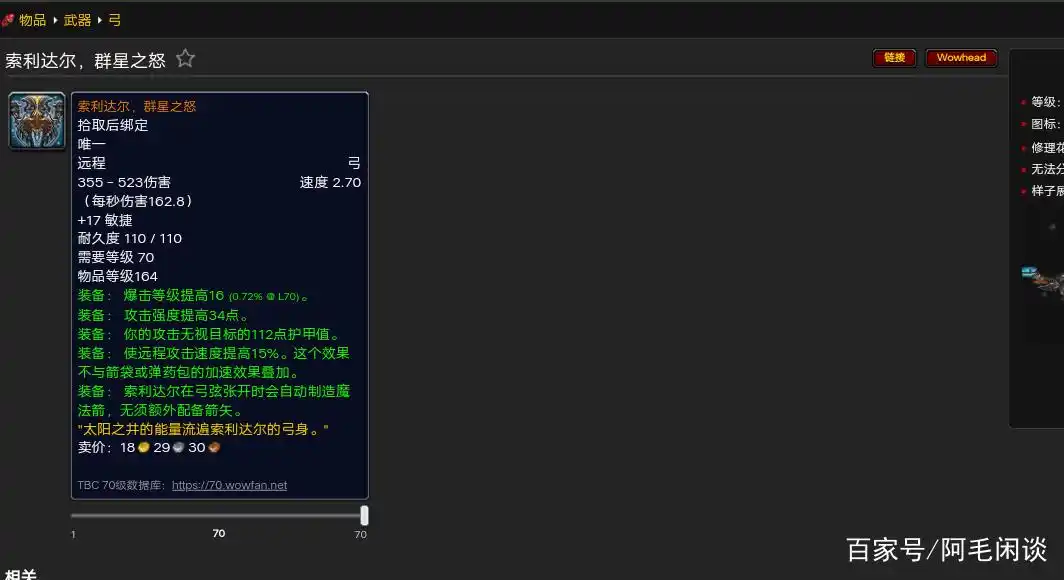
Task: Click the gold coin icon in 卖价
Action: (x=144, y=448)
